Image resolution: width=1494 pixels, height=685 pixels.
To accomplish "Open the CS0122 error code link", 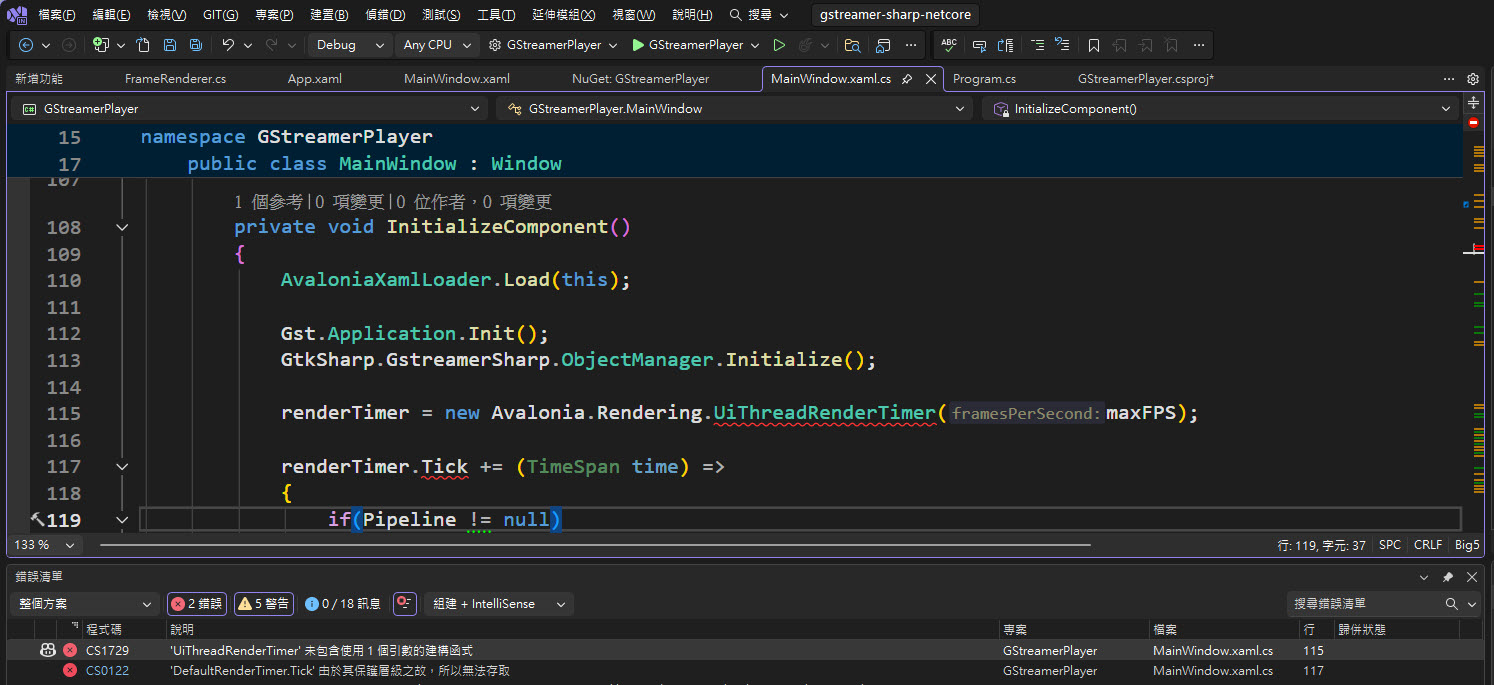I will [x=107, y=671].
